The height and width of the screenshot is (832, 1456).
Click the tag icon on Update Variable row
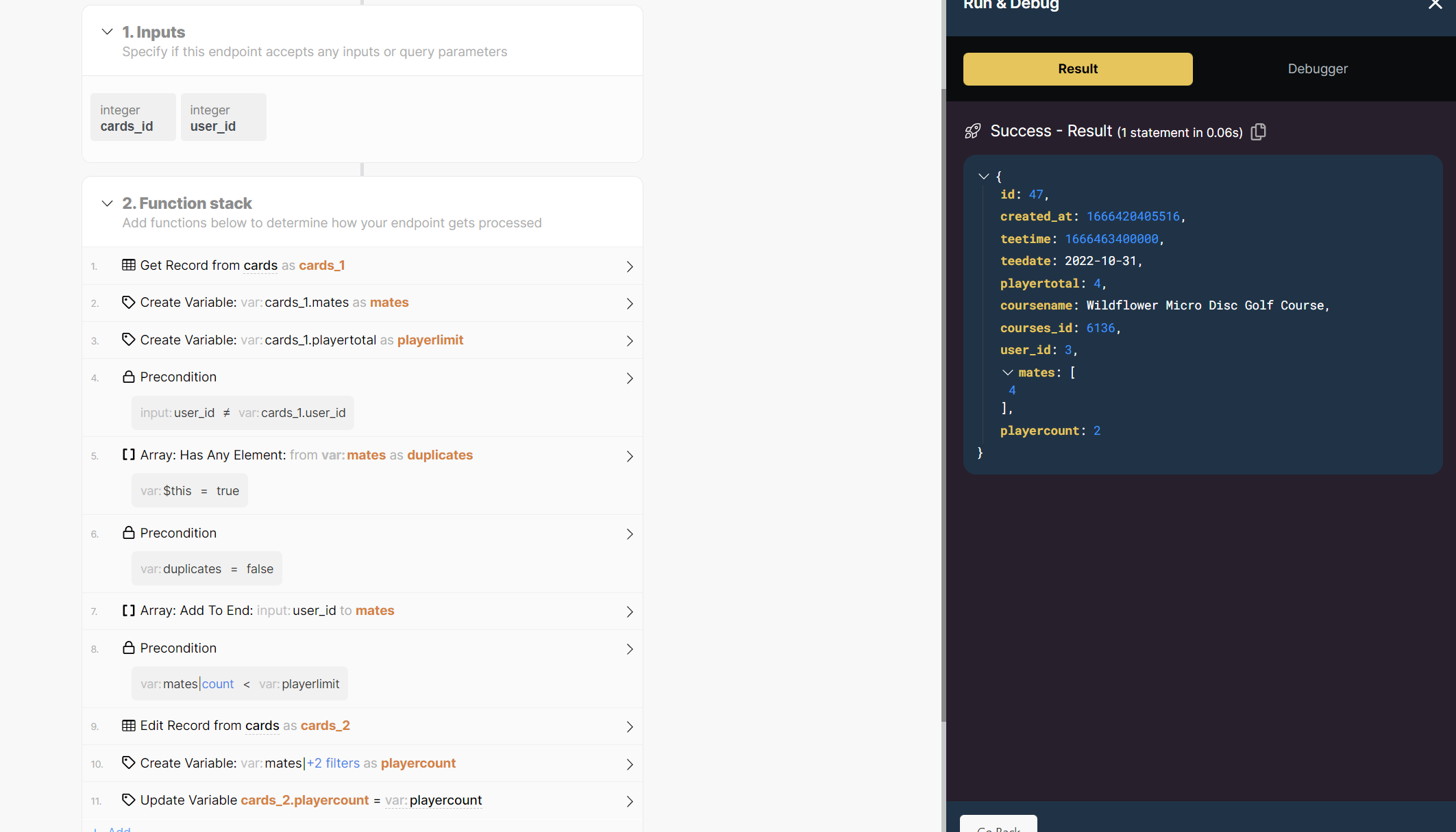pyautogui.click(x=128, y=800)
